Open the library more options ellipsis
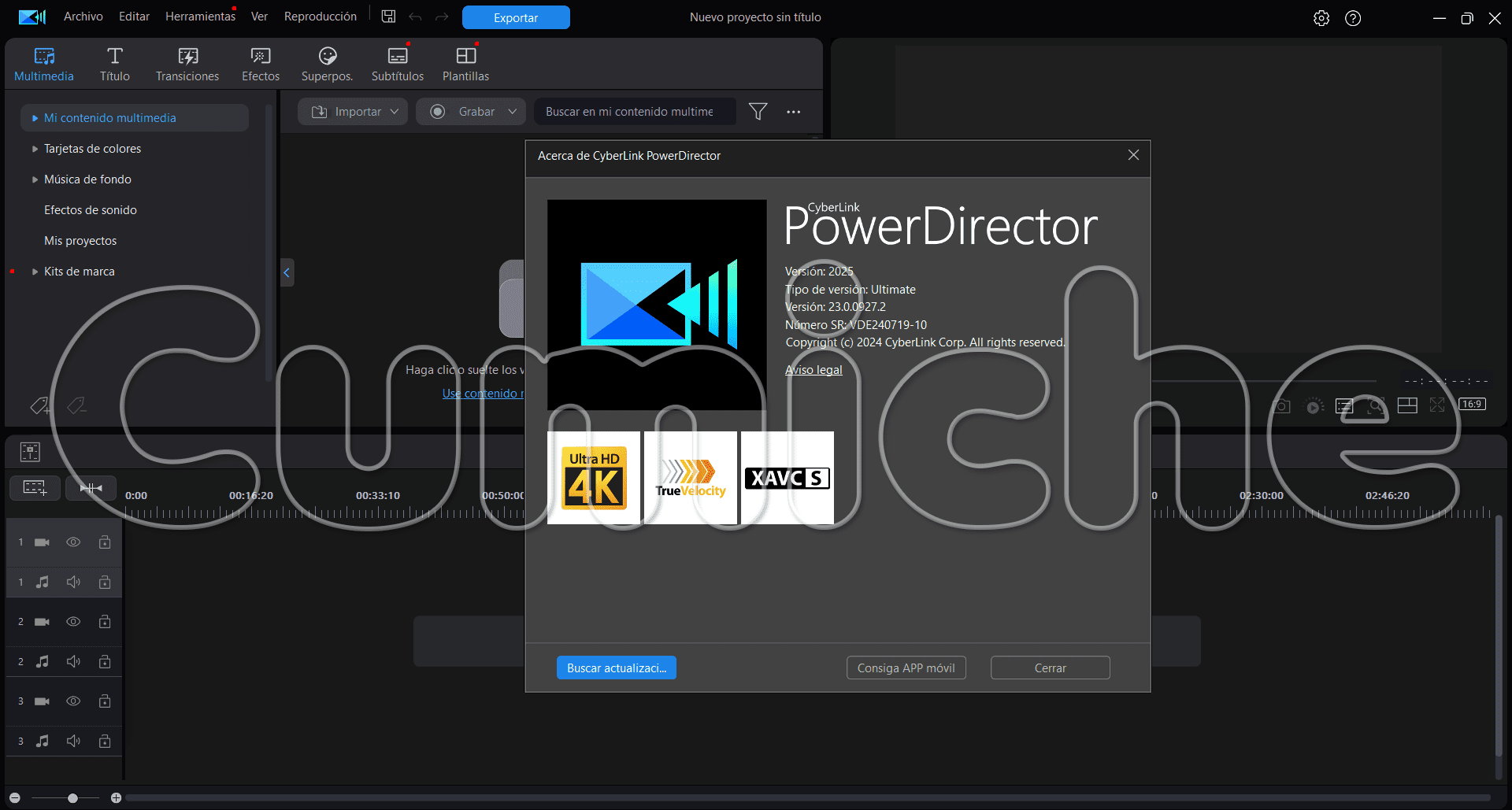The width and height of the screenshot is (1512, 810). (x=793, y=112)
